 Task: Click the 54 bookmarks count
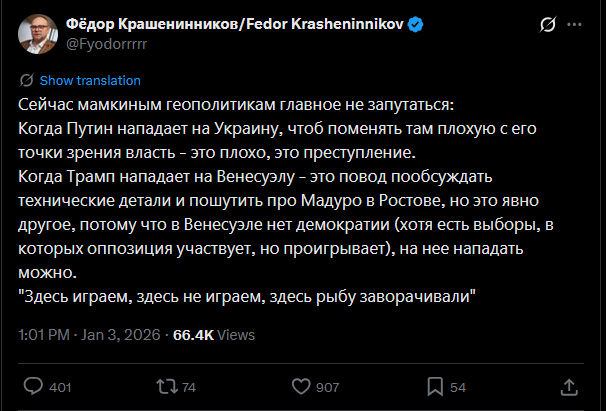458,387
